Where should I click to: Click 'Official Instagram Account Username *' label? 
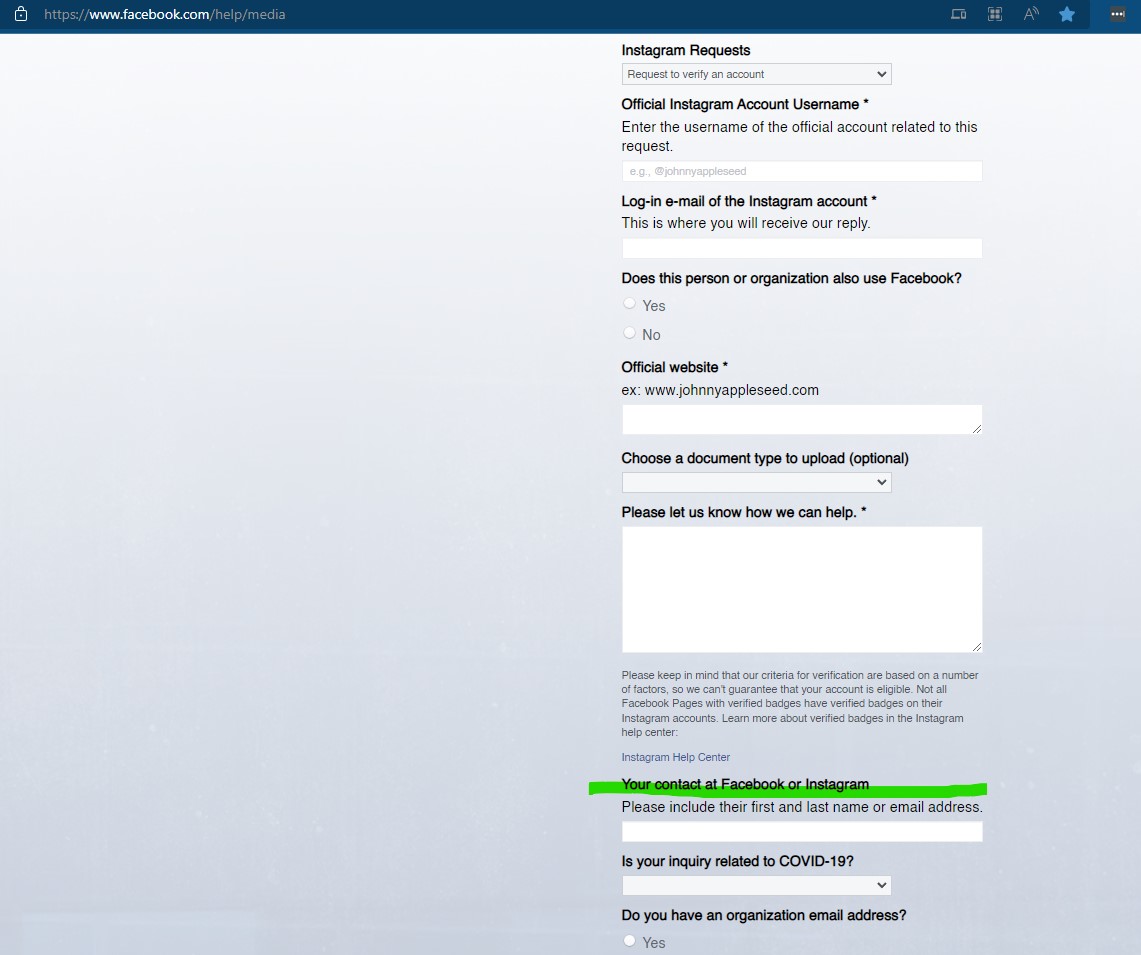click(744, 104)
